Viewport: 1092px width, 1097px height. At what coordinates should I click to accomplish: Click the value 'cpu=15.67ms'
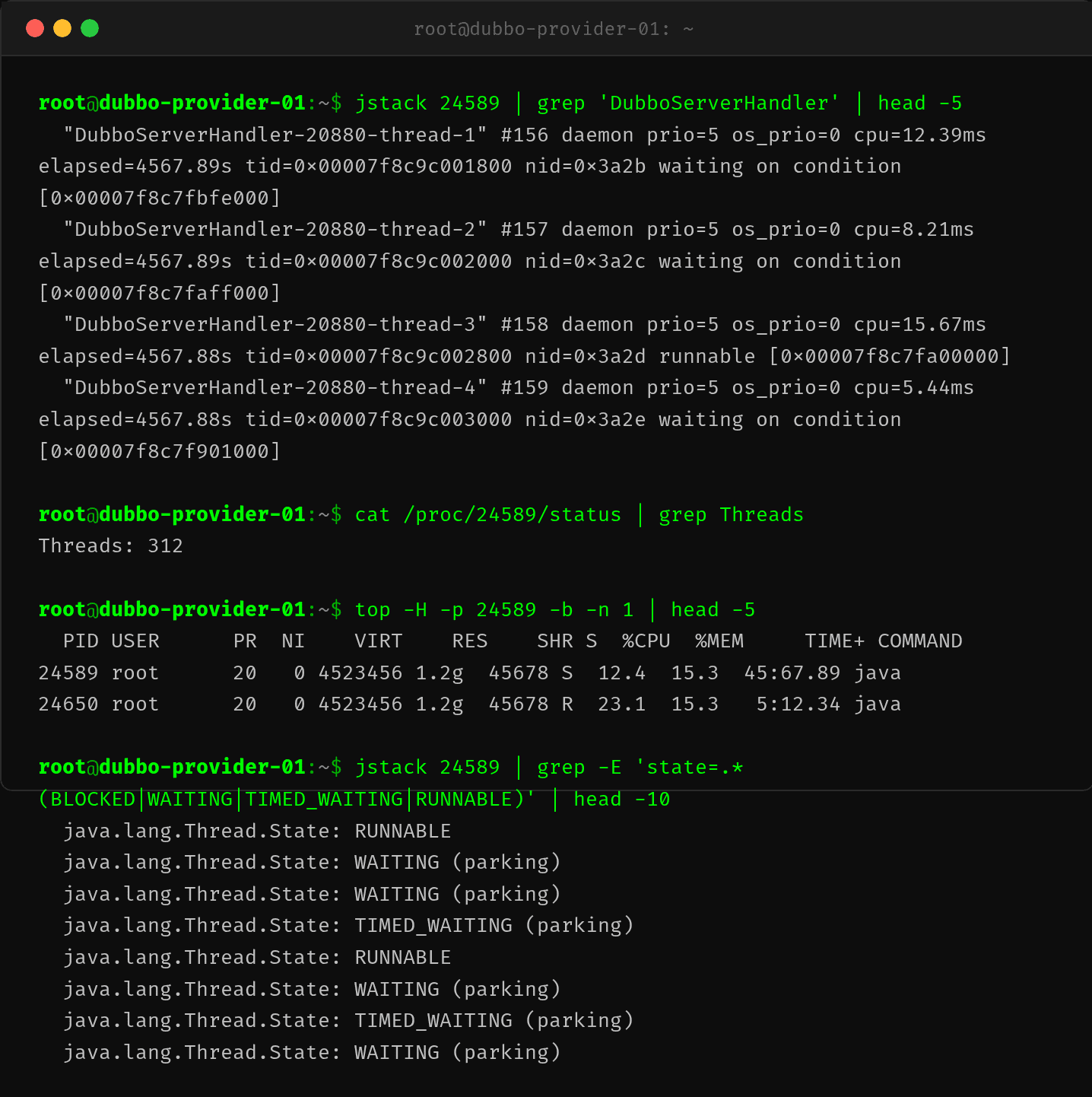(x=920, y=324)
